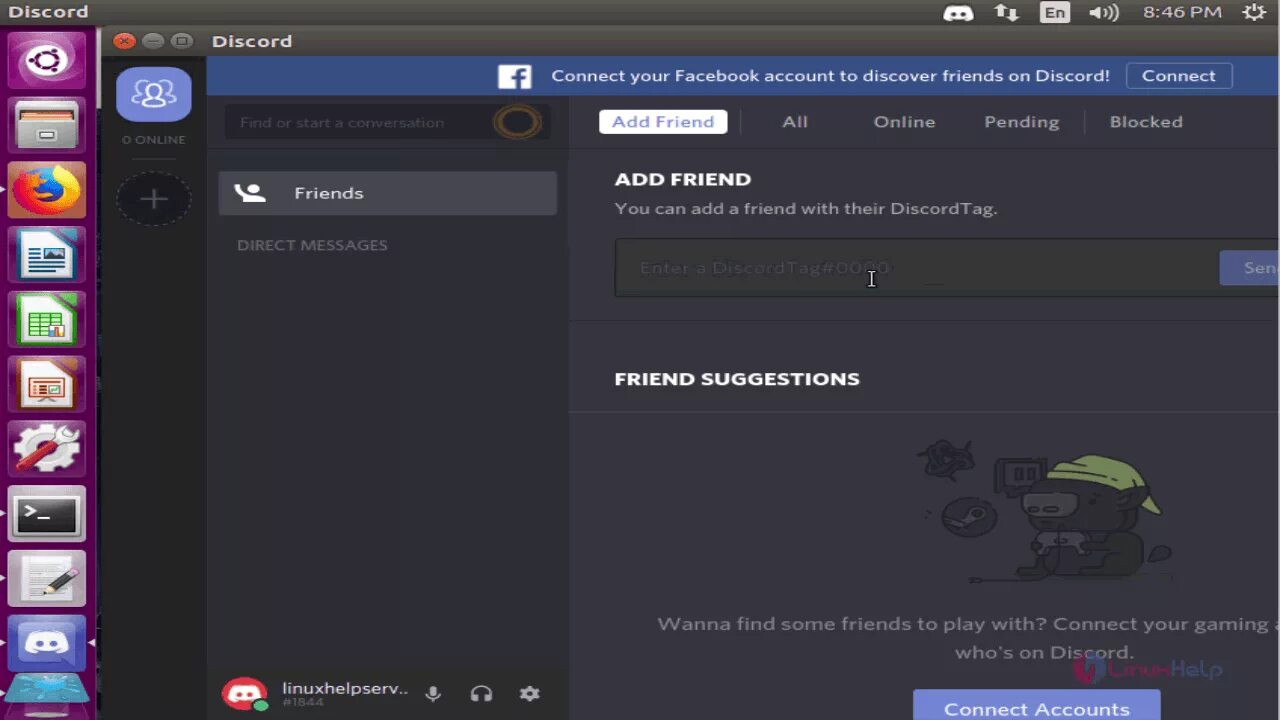Open the En keyboard layout indicator
This screenshot has height=720, width=1280.
point(1054,13)
